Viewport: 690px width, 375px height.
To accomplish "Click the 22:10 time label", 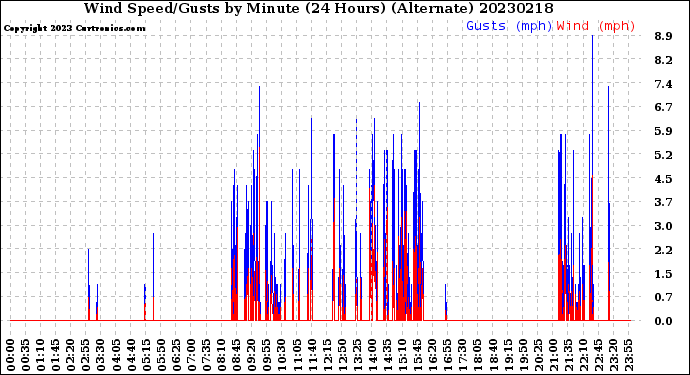I will [x=583, y=355].
